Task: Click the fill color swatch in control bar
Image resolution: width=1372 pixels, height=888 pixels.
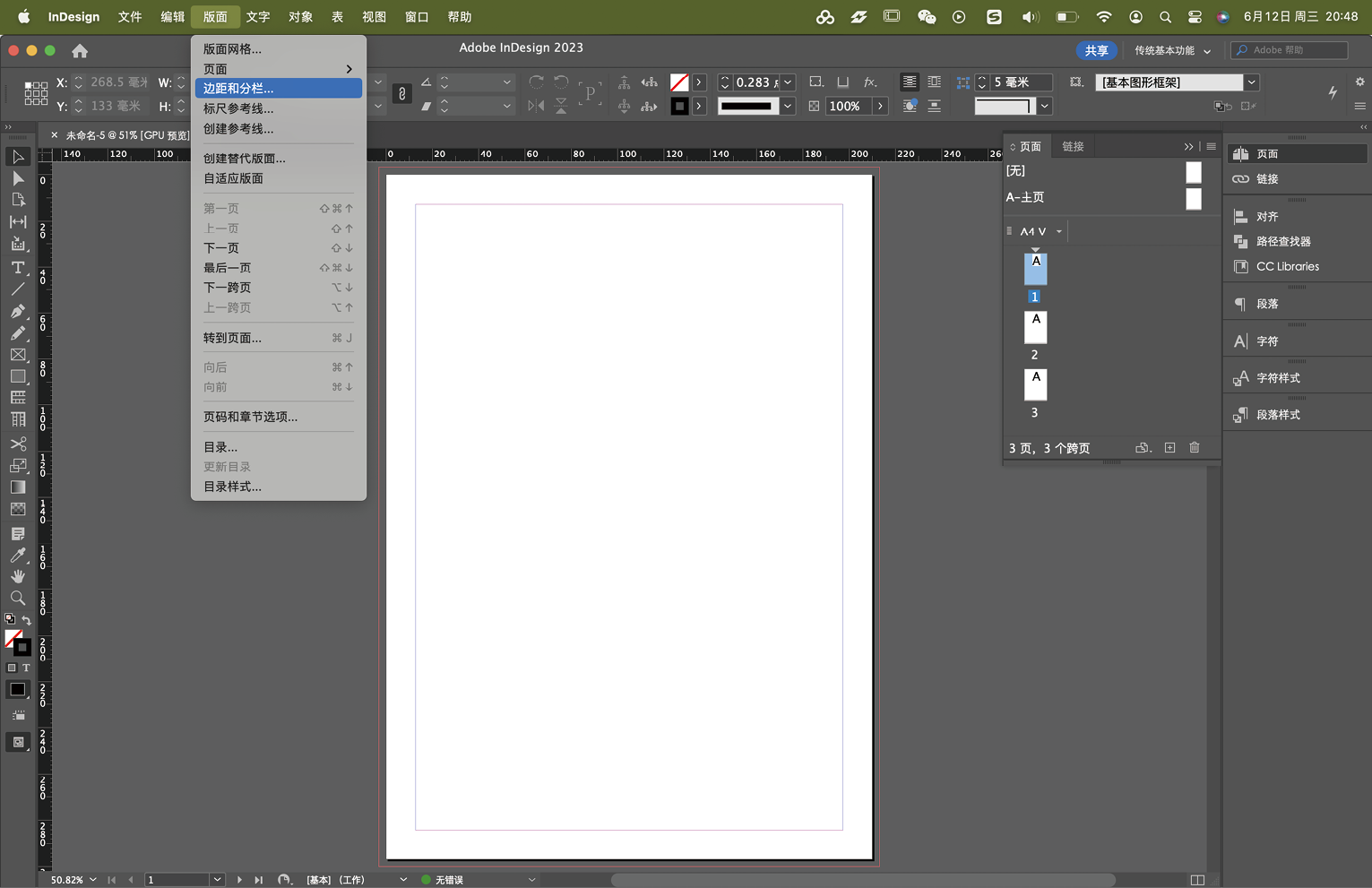Action: pos(679,82)
